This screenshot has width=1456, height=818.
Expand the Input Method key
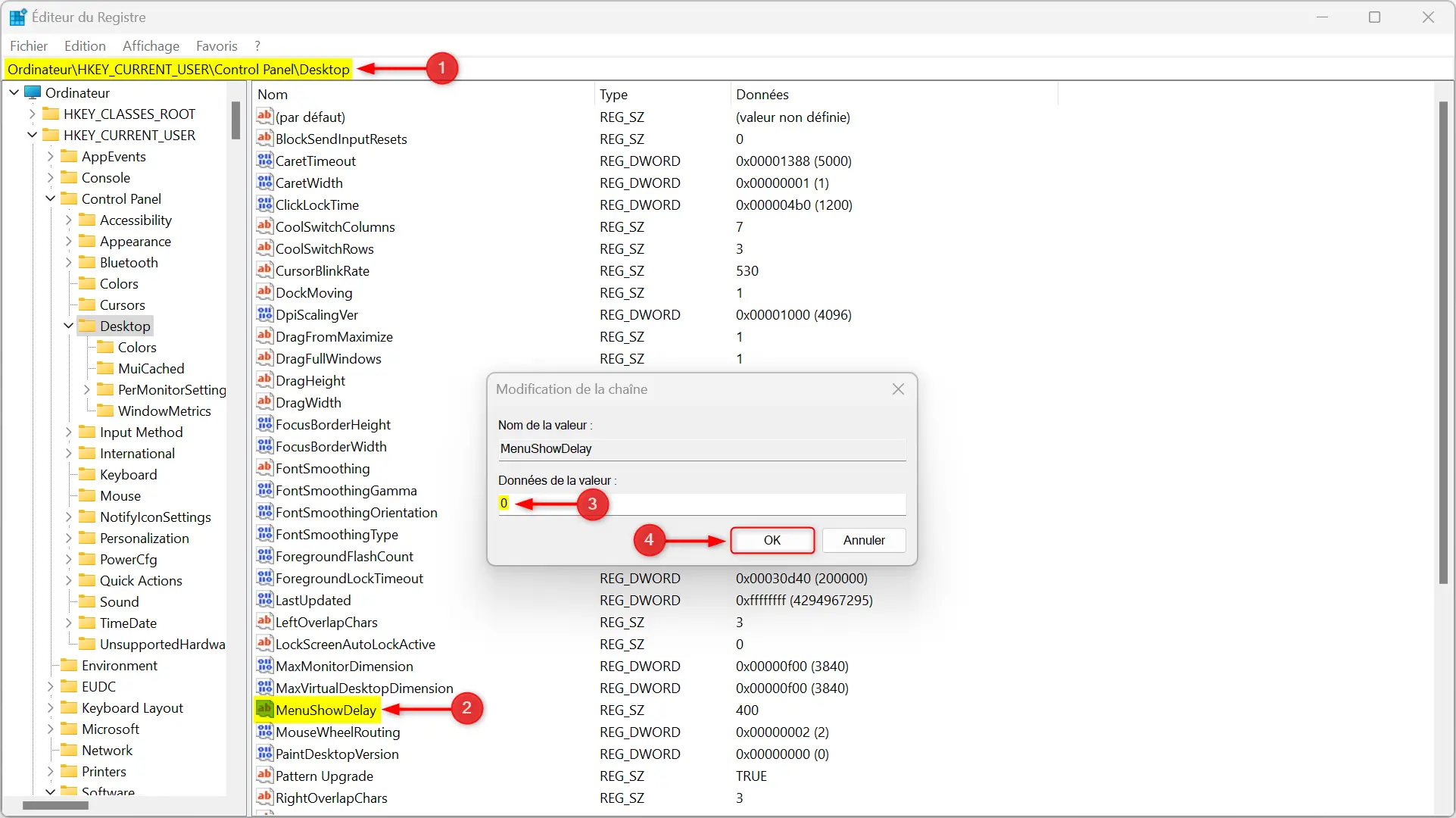point(68,432)
